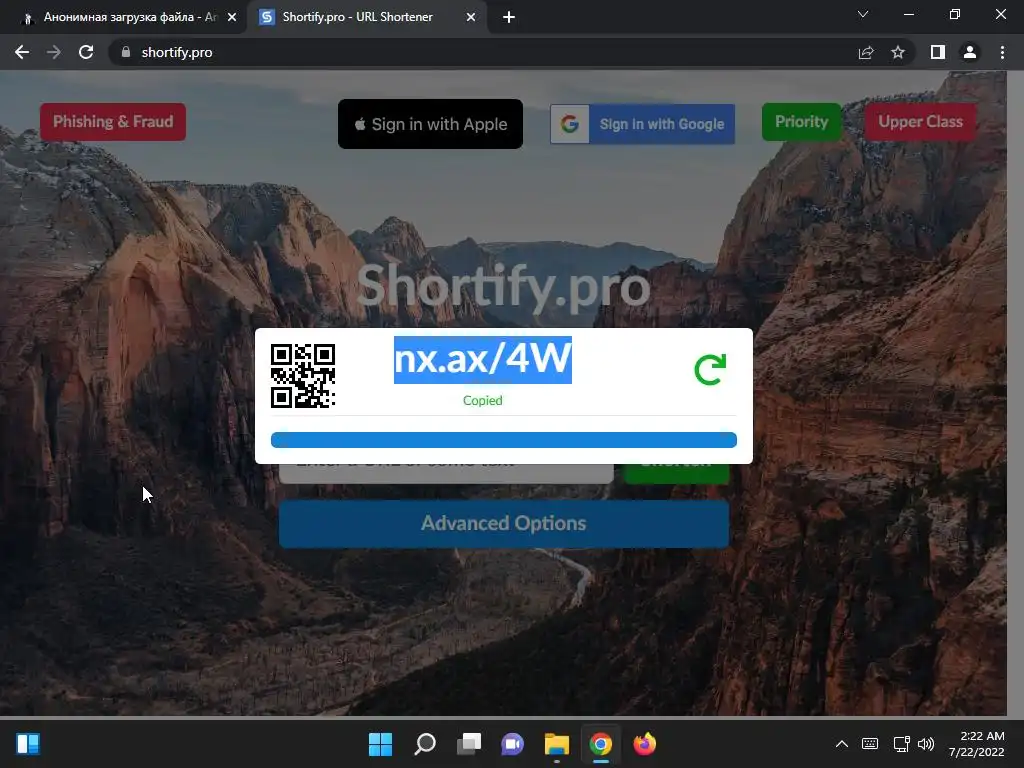This screenshot has width=1024, height=768.
Task: Click the green regenerate arrow icon
Action: tap(710, 370)
